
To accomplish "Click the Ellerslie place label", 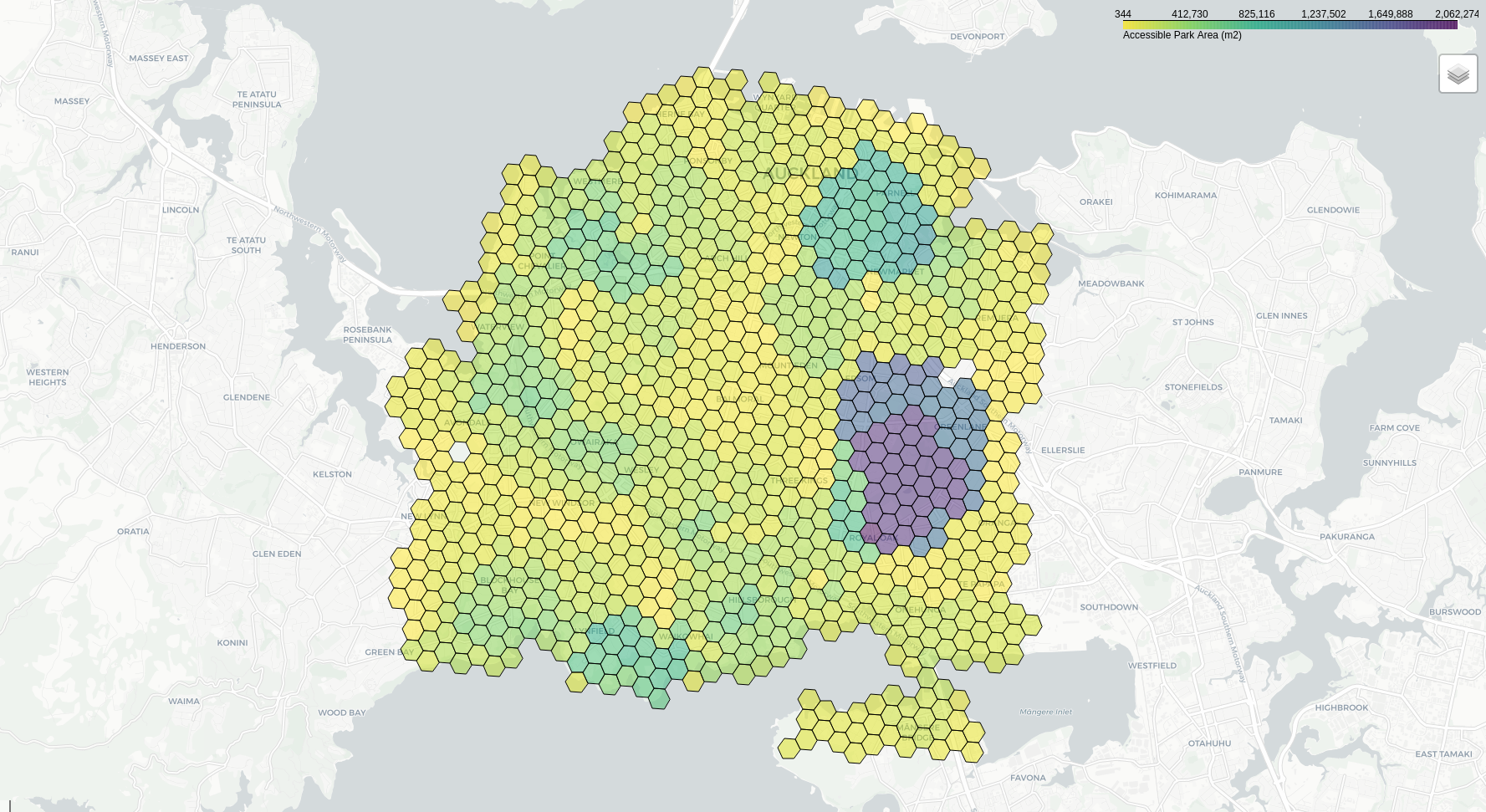I will pyautogui.click(x=1062, y=450).
